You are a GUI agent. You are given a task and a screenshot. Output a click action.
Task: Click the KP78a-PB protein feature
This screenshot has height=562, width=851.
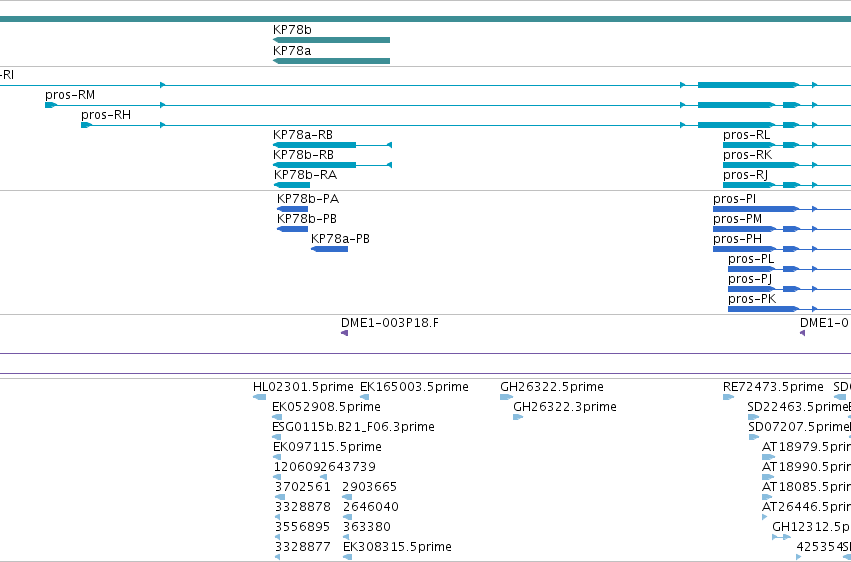click(x=329, y=249)
